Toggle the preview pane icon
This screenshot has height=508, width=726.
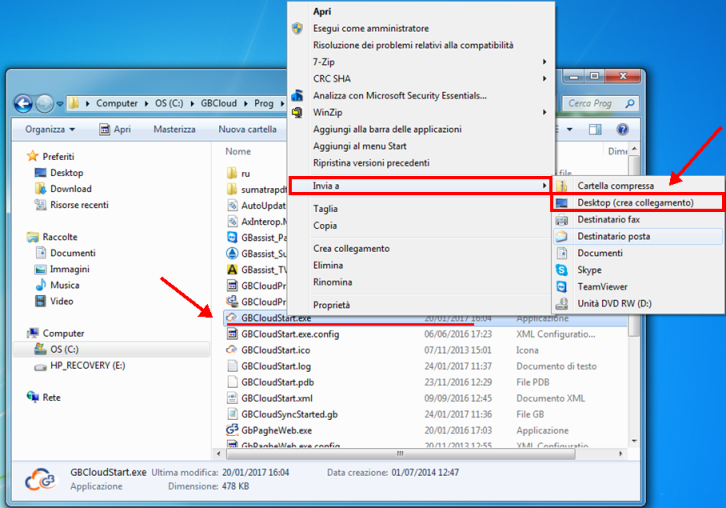[595, 129]
